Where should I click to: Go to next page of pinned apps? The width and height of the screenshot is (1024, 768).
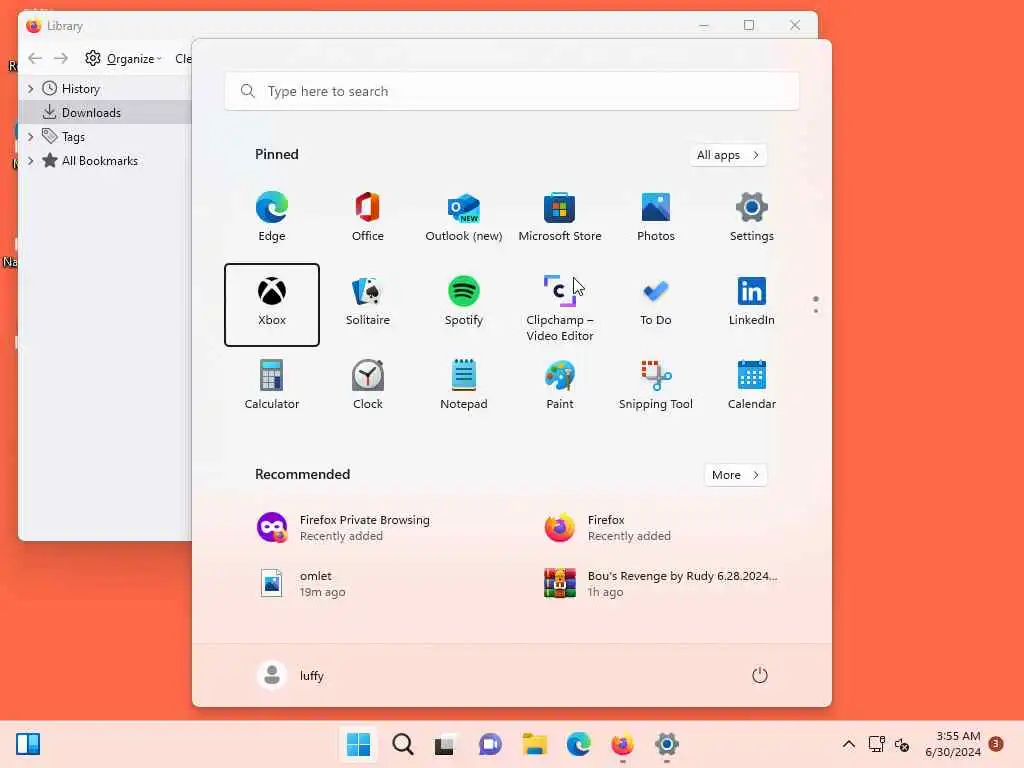point(816,311)
